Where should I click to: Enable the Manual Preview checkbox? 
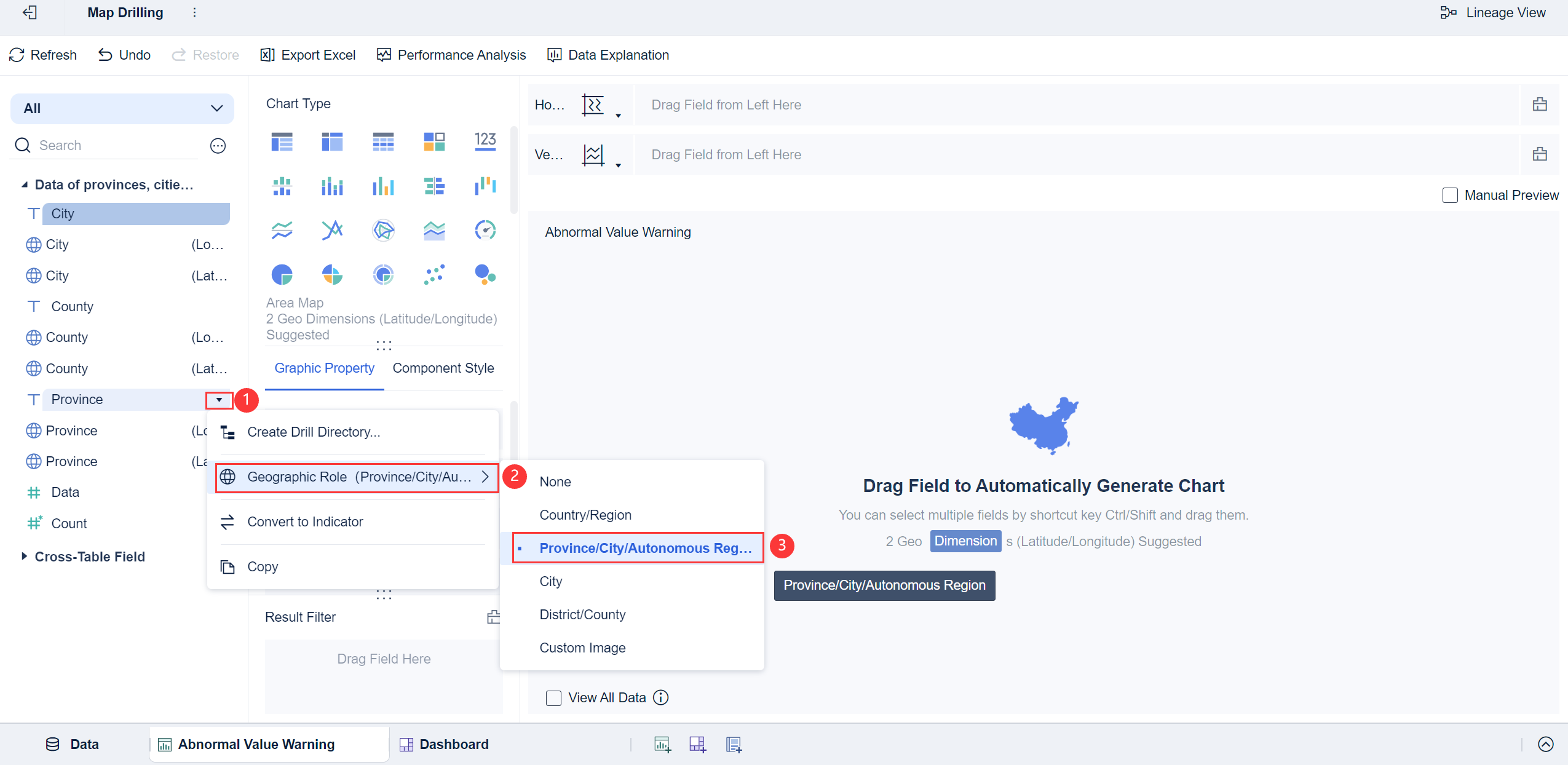pyautogui.click(x=1450, y=196)
